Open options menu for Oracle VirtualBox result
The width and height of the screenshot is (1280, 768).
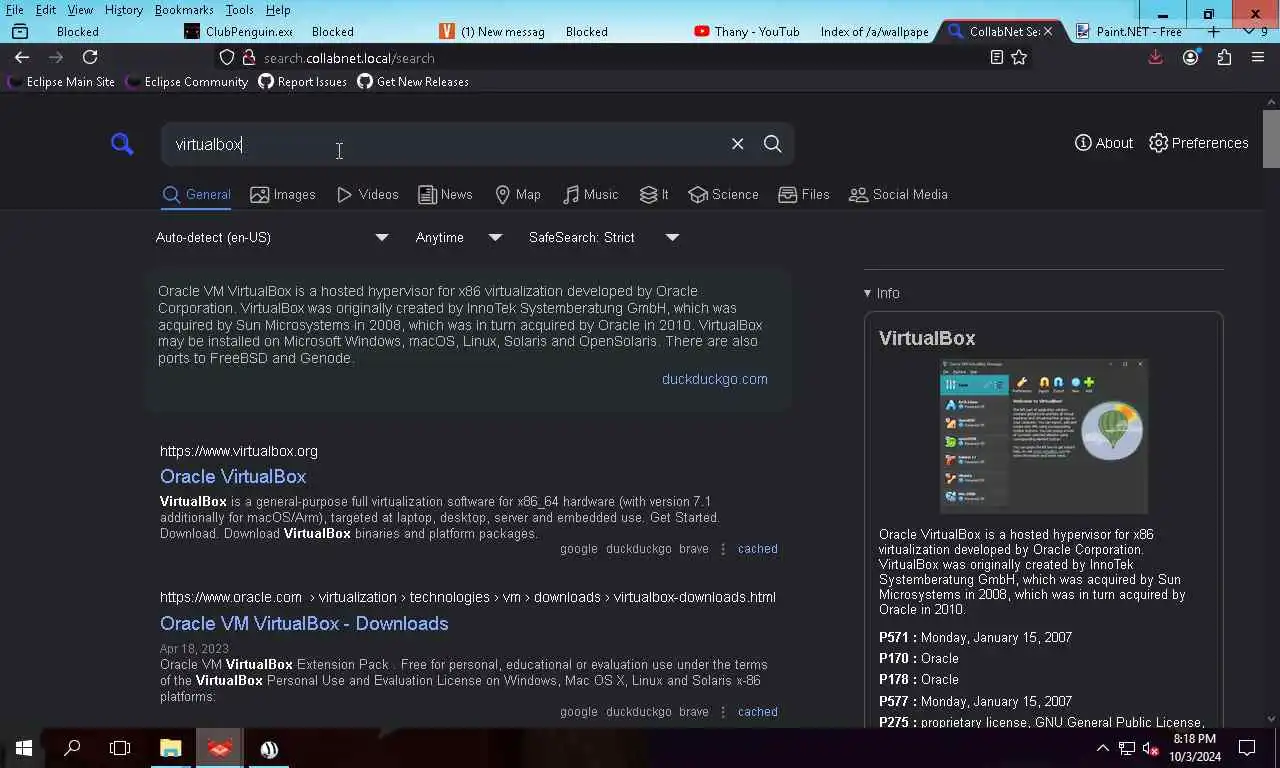coord(722,549)
